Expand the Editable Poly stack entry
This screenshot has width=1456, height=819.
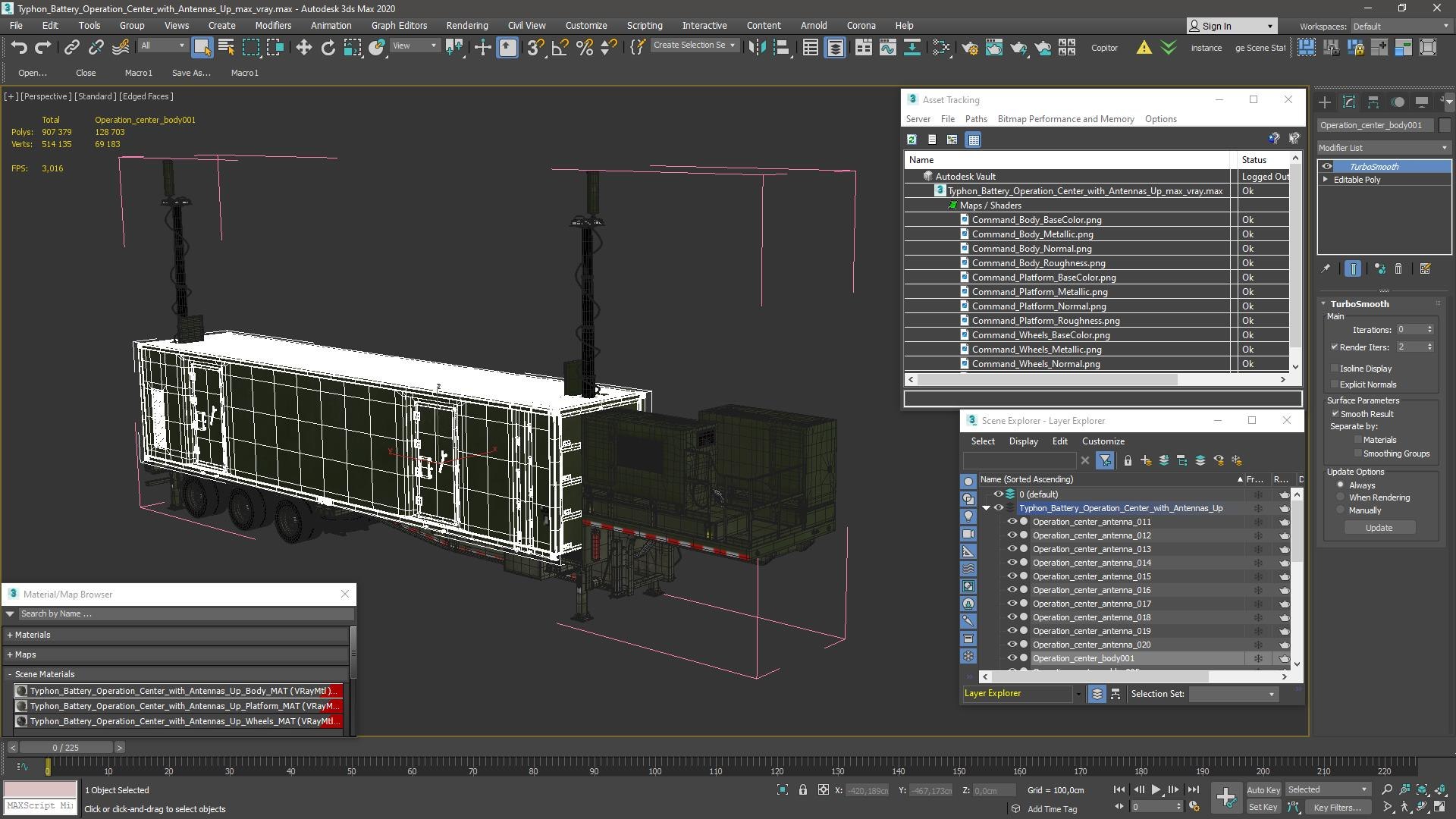point(1326,180)
